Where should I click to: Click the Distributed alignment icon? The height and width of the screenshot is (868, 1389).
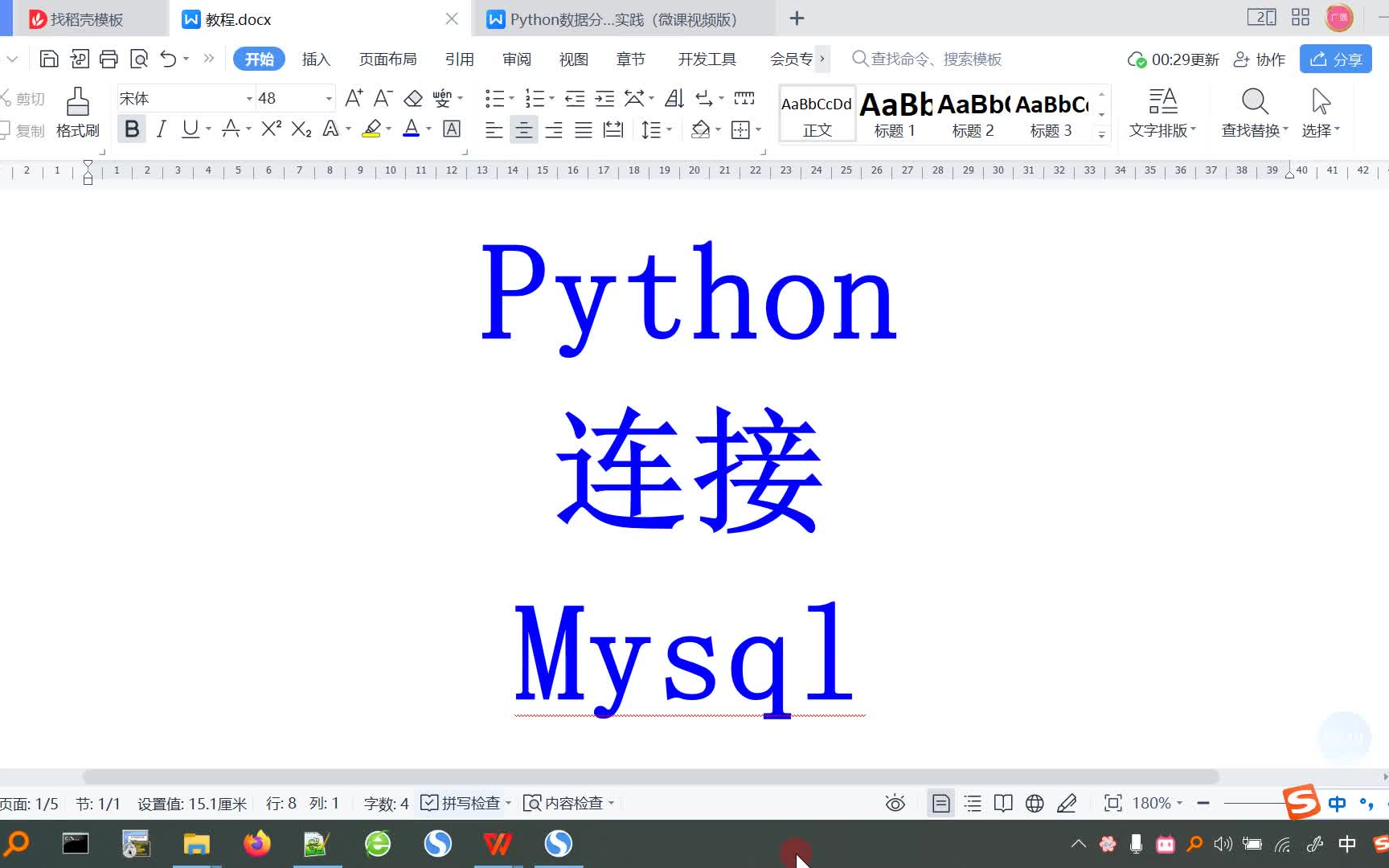613,129
